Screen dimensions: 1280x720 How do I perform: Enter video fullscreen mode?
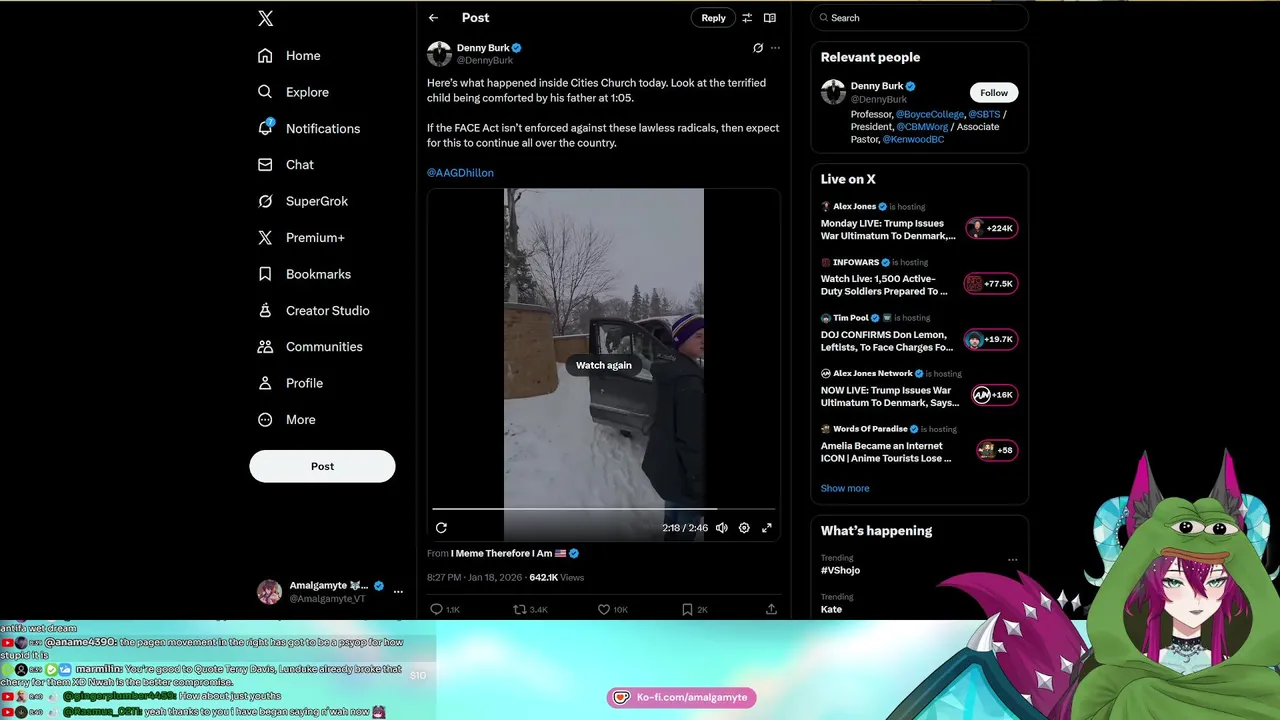point(767,528)
